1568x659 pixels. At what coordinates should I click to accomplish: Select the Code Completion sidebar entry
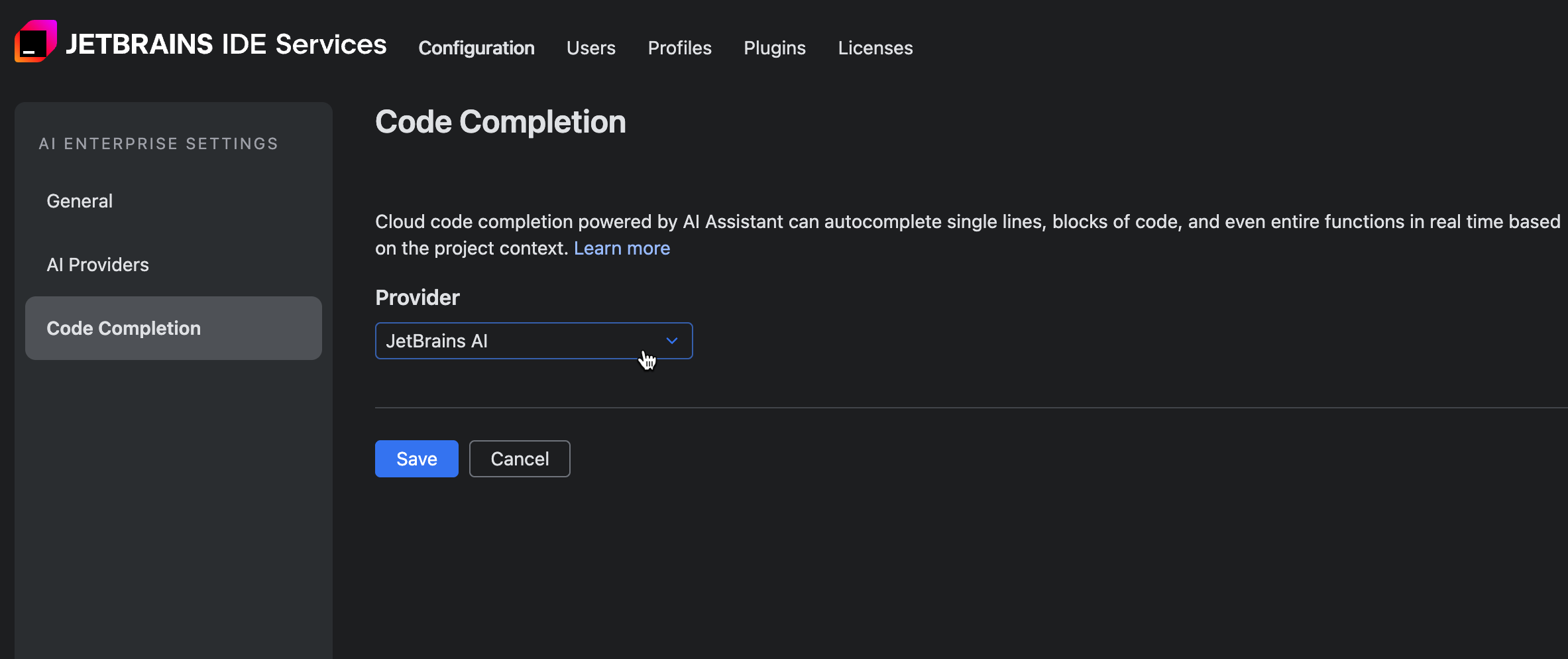point(124,328)
